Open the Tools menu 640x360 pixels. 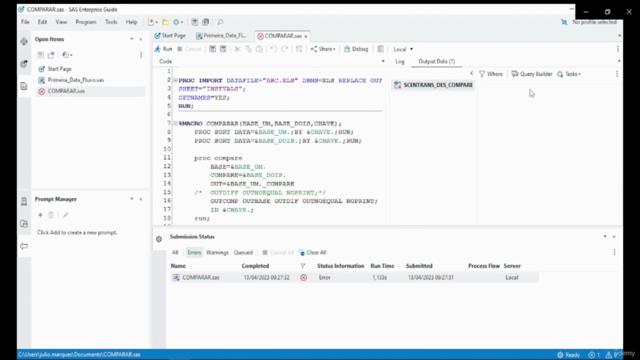[111, 22]
